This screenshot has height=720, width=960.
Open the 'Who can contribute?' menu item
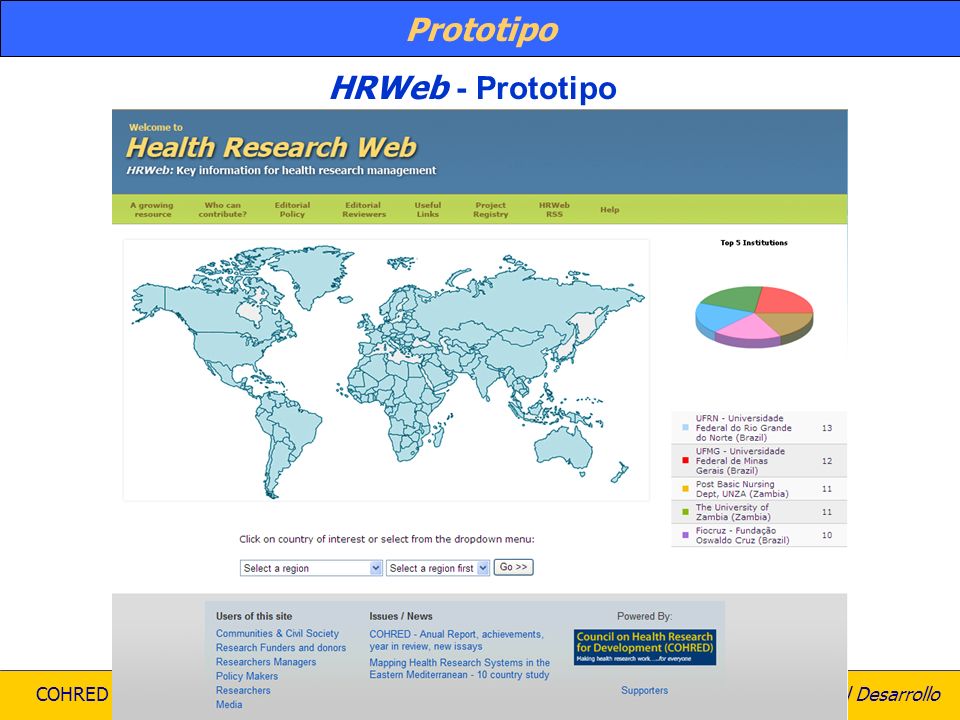[222, 210]
